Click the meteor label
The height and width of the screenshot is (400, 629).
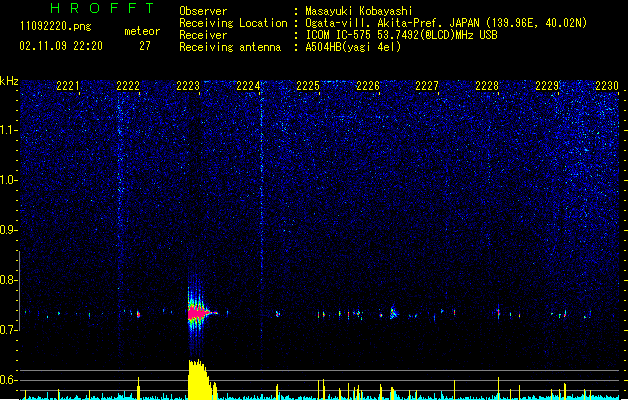142,31
